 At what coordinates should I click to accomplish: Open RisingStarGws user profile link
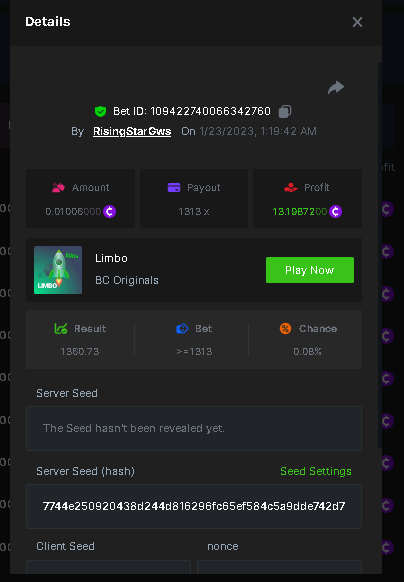[x=132, y=131]
